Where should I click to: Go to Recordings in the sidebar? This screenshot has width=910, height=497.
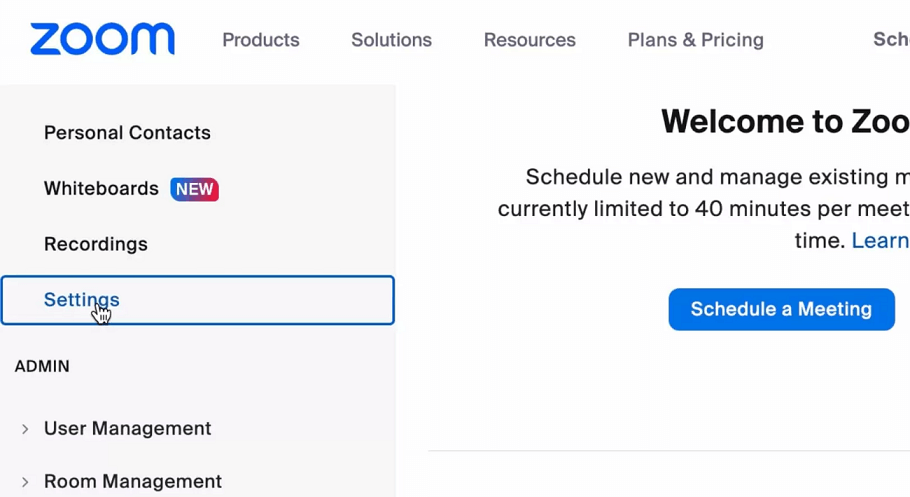[96, 244]
